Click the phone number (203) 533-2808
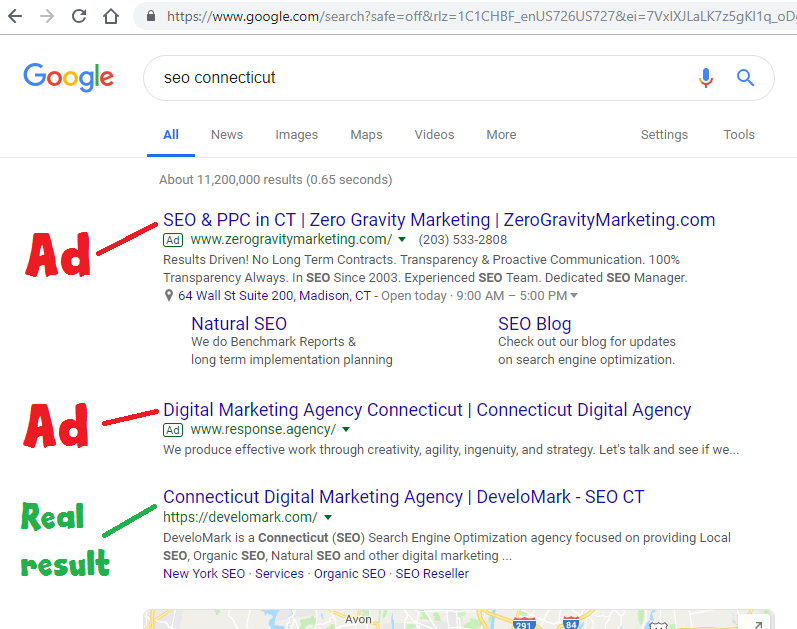The height and width of the screenshot is (629, 797). pyautogui.click(x=463, y=239)
